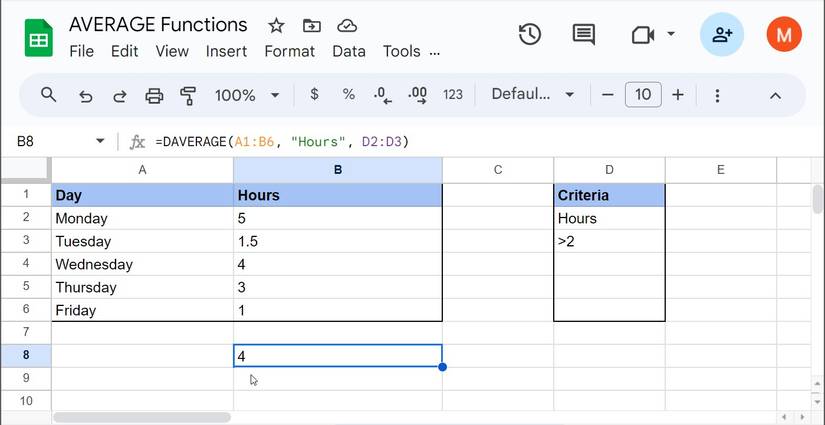Print the spreadsheet

(x=154, y=96)
